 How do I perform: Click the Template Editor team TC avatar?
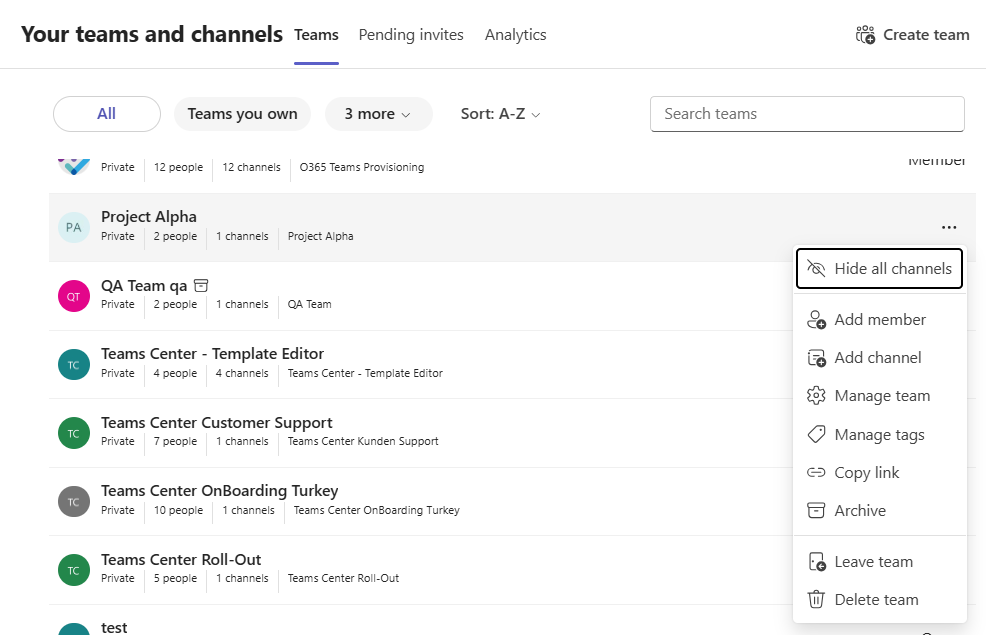[74, 365]
